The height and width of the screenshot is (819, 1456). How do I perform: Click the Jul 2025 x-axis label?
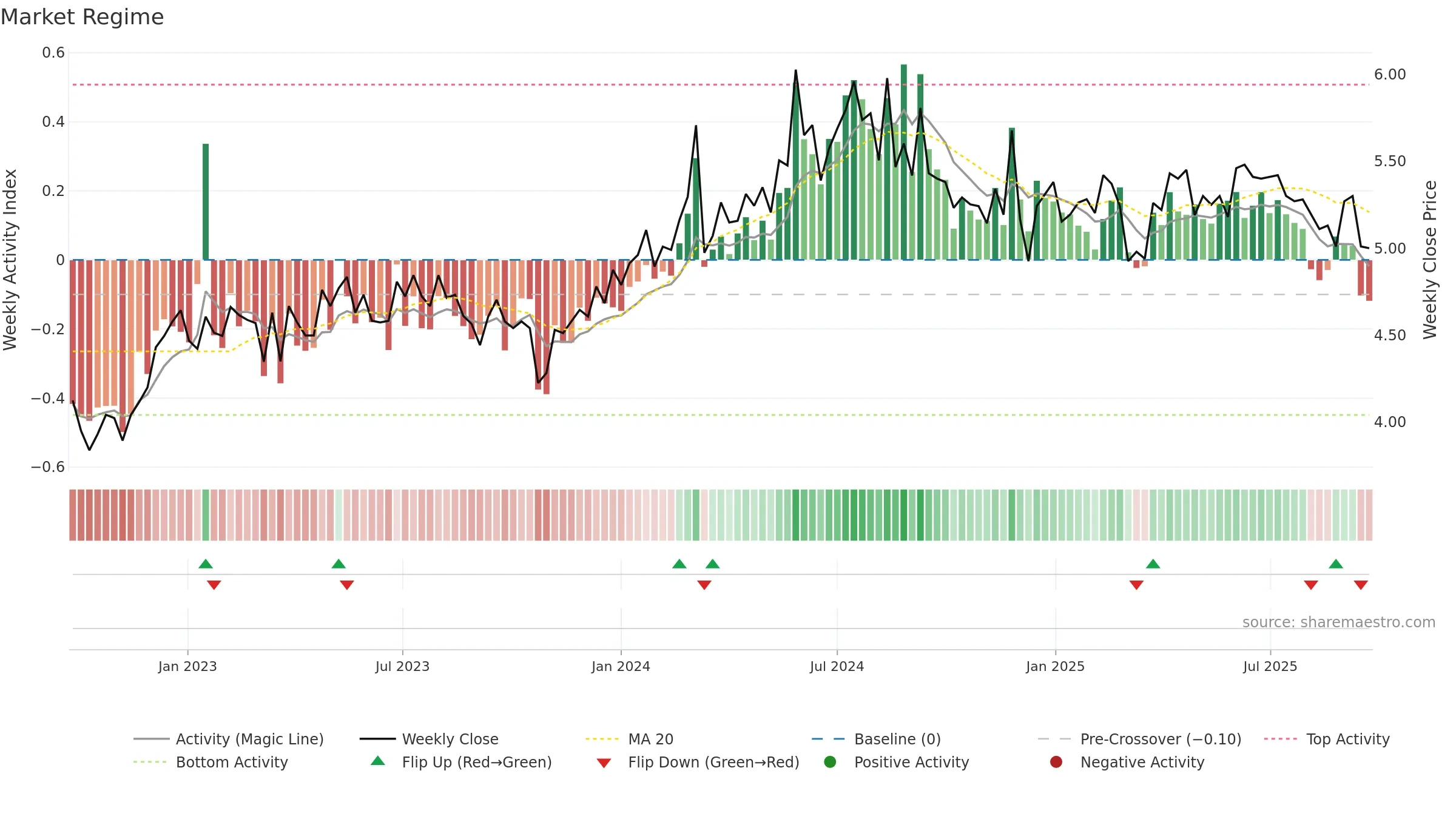1270,666
